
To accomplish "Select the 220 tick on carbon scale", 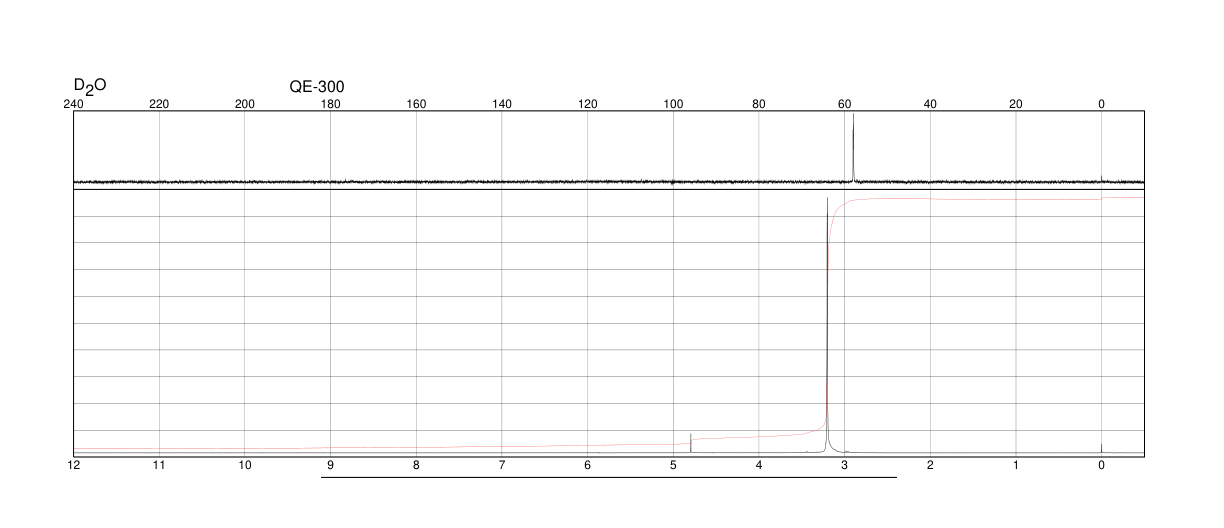I will coord(159,104).
